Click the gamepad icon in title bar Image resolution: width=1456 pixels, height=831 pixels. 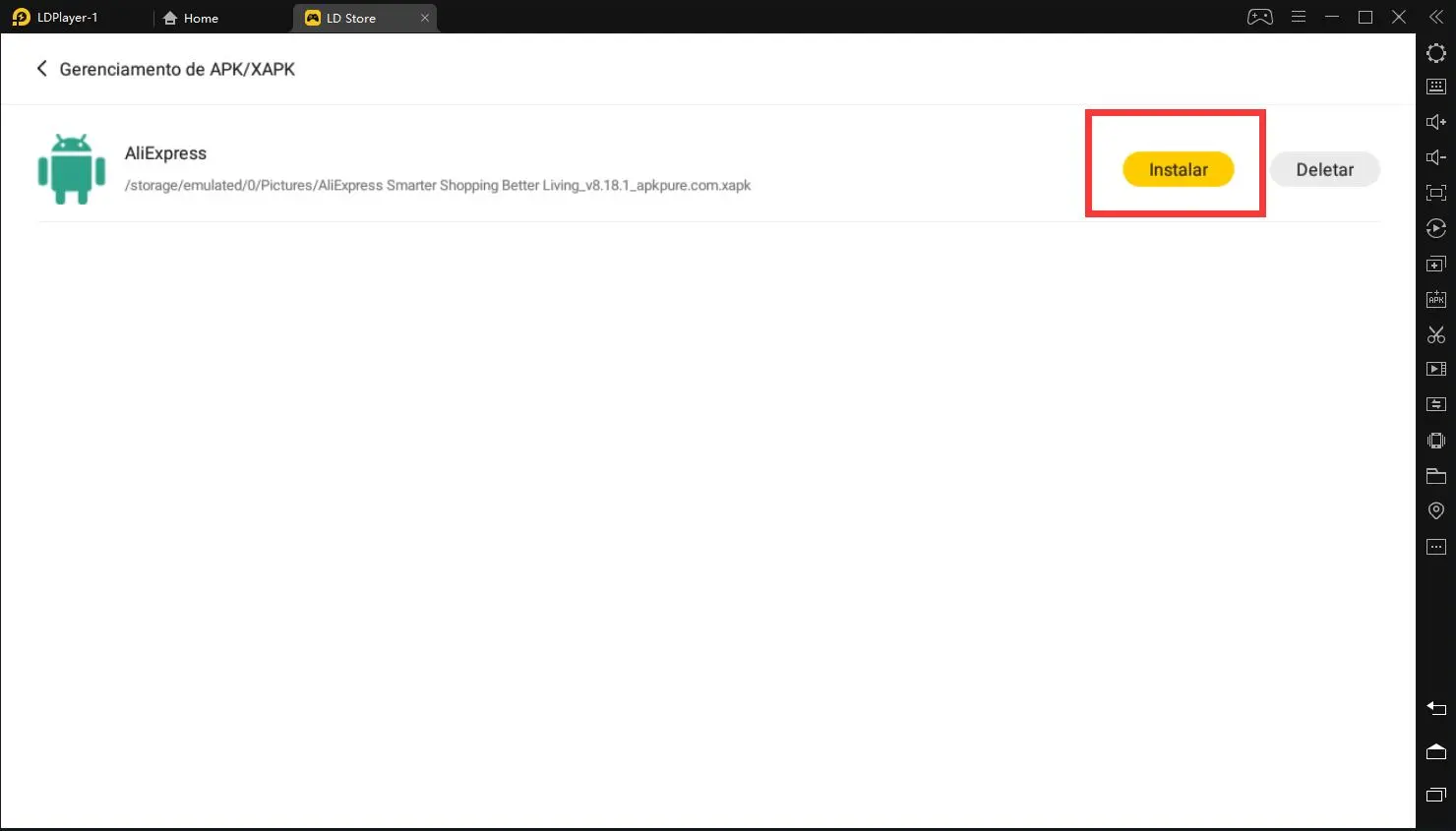(x=1260, y=17)
